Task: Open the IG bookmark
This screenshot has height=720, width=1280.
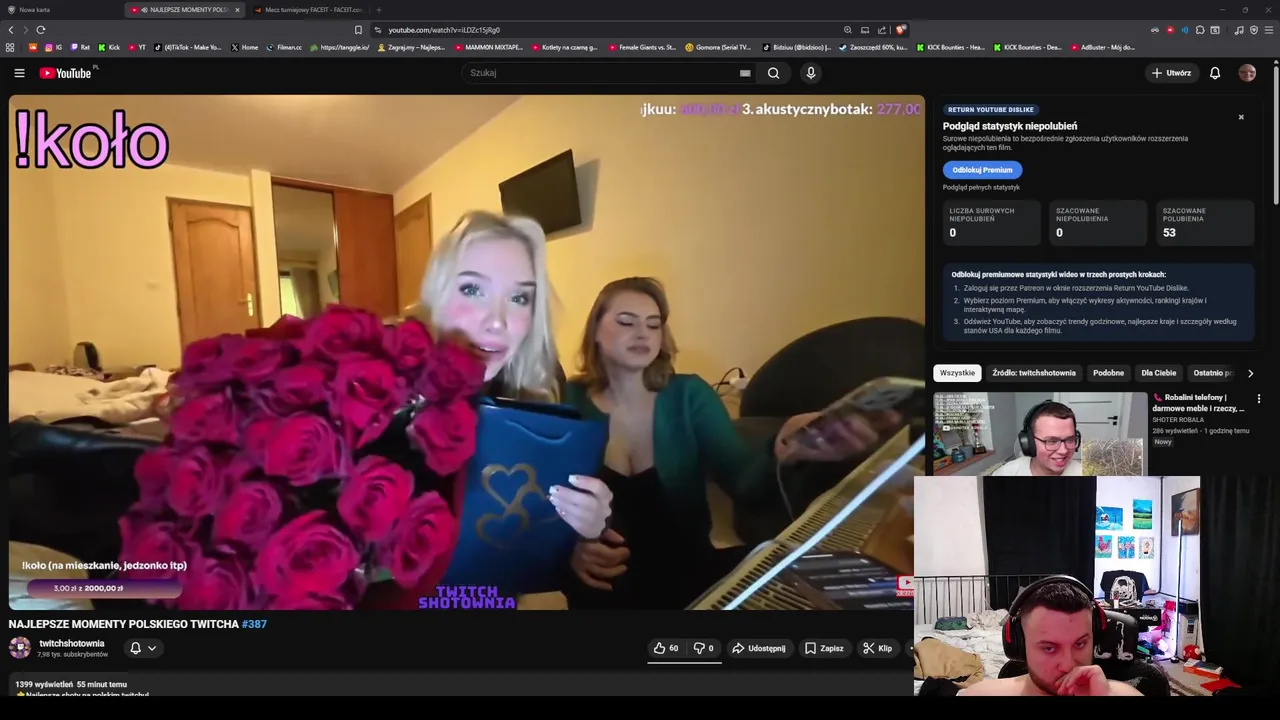Action: pos(53,47)
